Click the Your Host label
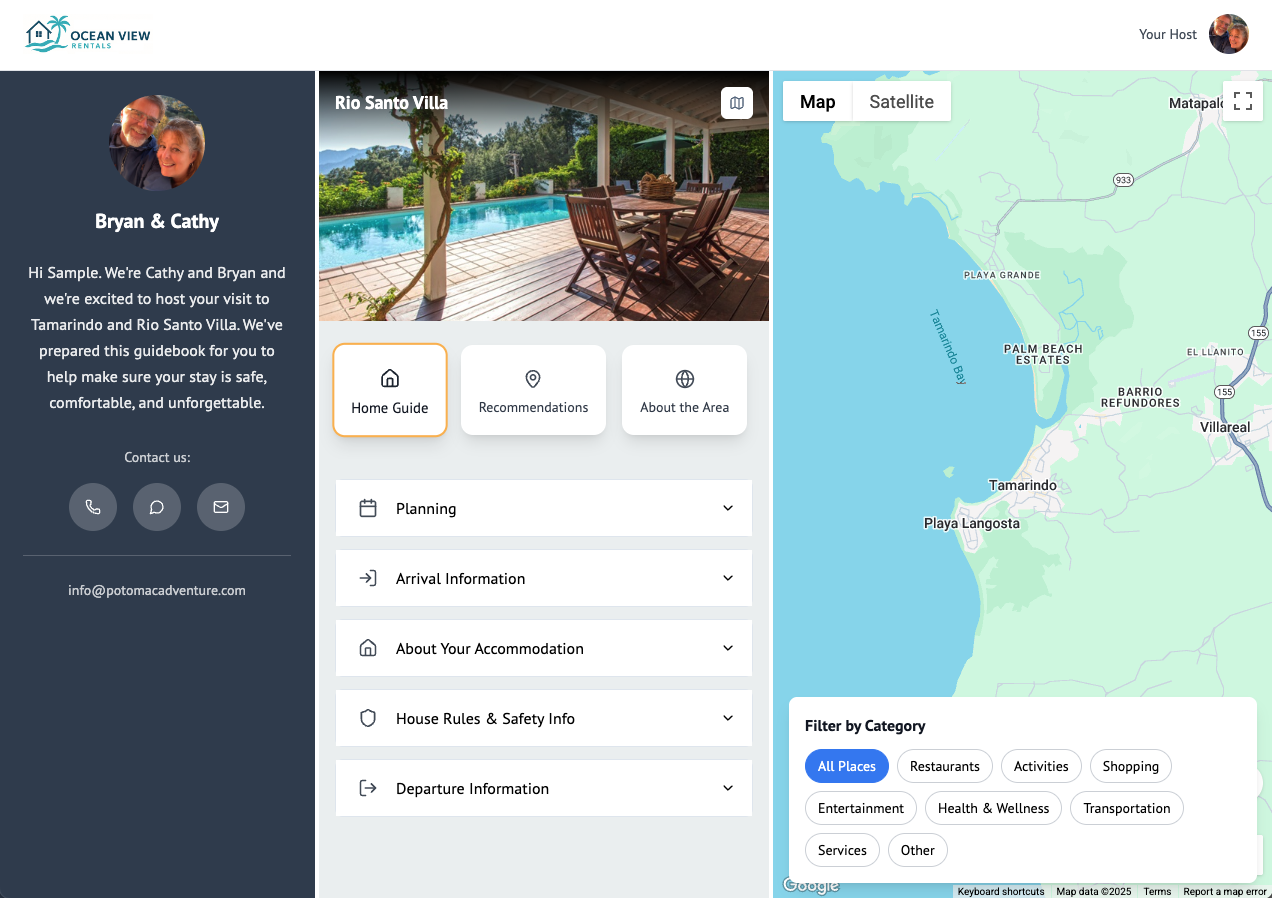 1168,34
